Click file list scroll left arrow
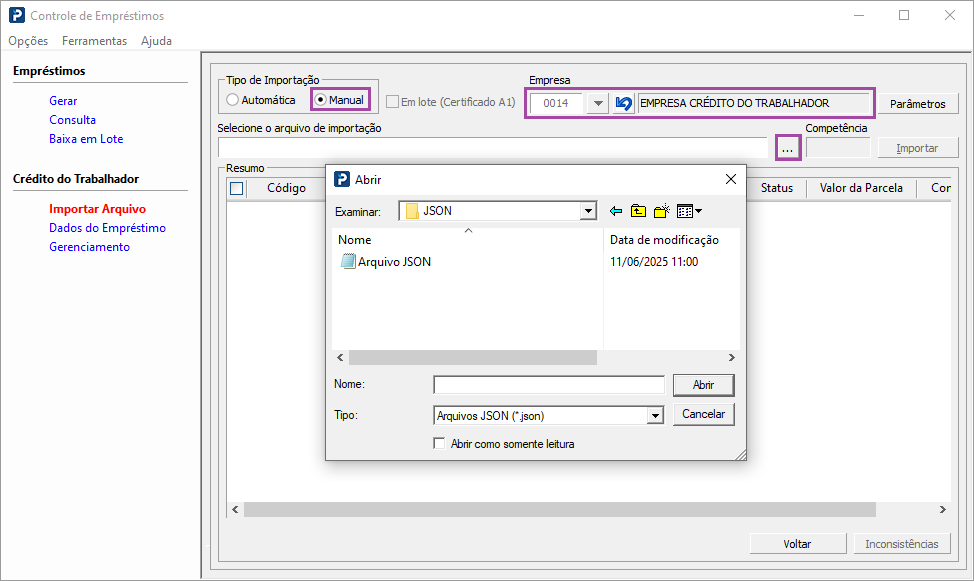 340,357
